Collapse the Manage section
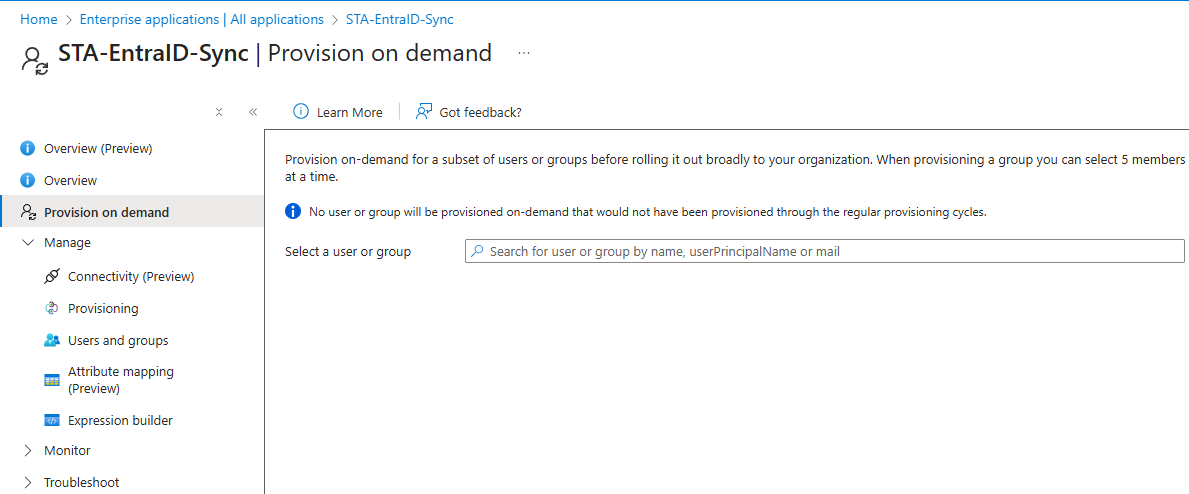1189x494 pixels. [x=28, y=243]
